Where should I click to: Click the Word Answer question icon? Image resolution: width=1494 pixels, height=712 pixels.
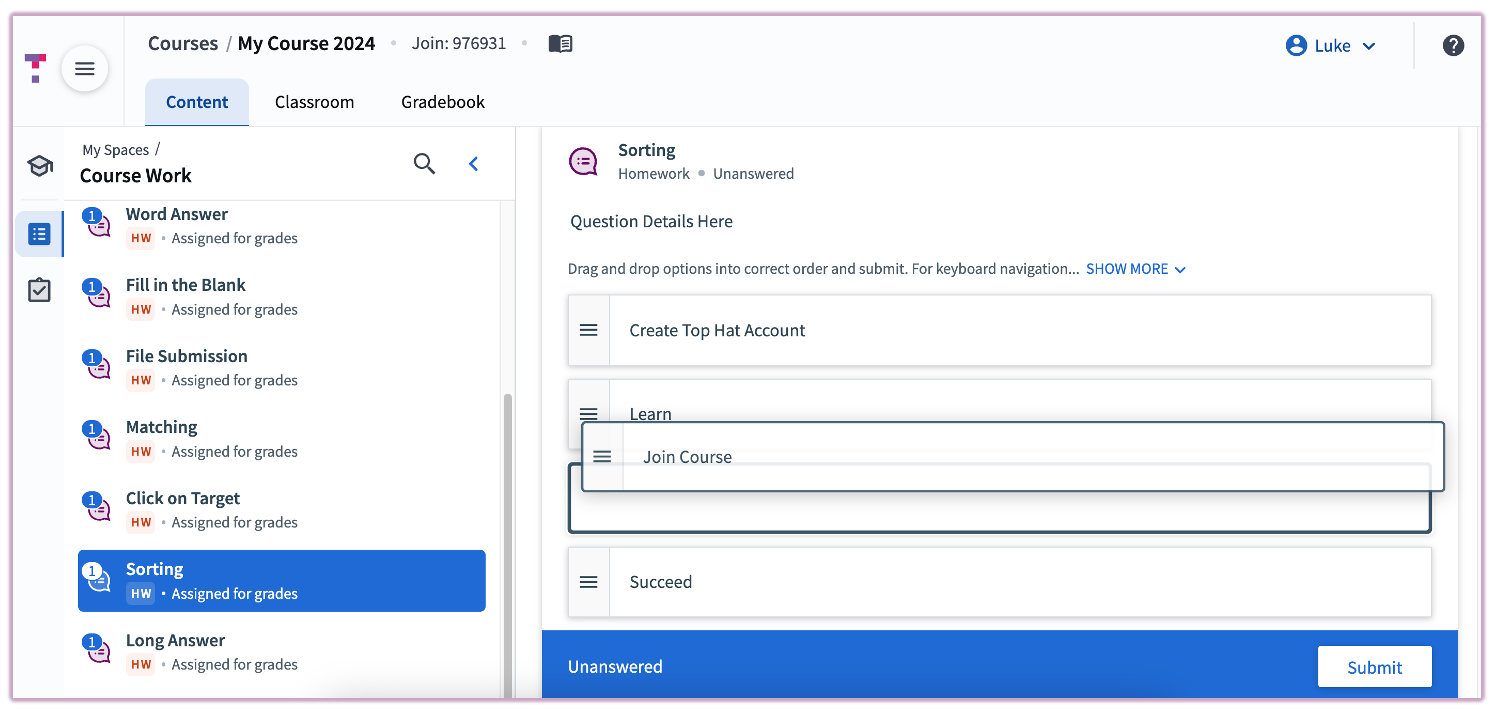coord(97,224)
